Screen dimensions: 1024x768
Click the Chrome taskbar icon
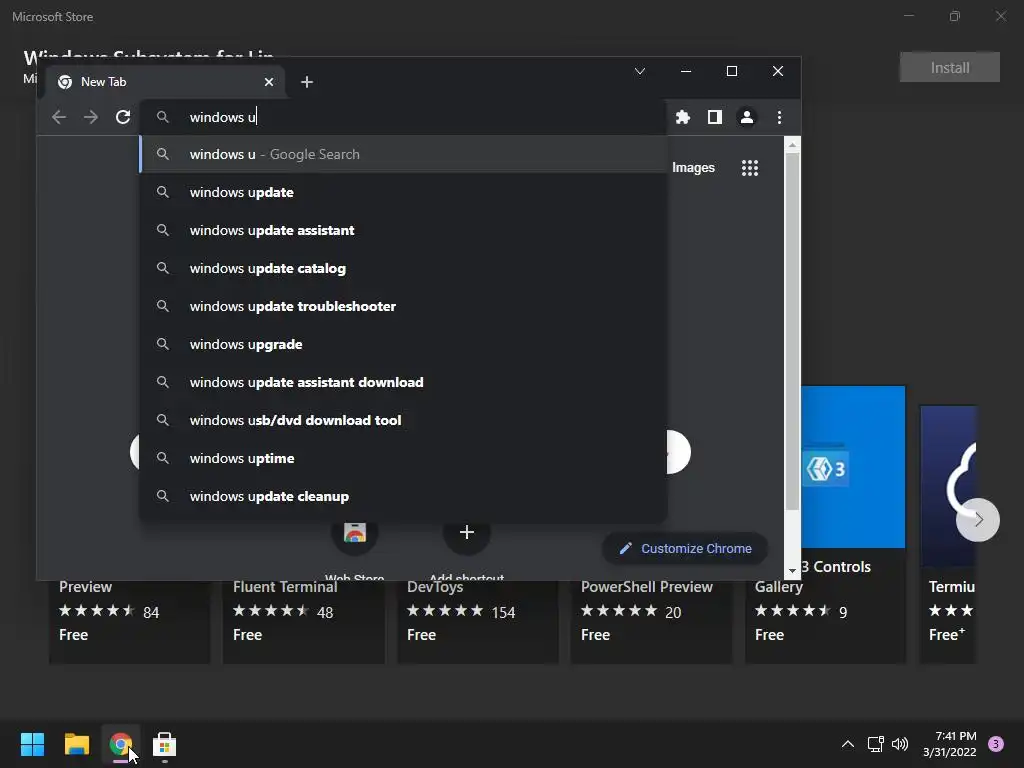pyautogui.click(x=121, y=744)
